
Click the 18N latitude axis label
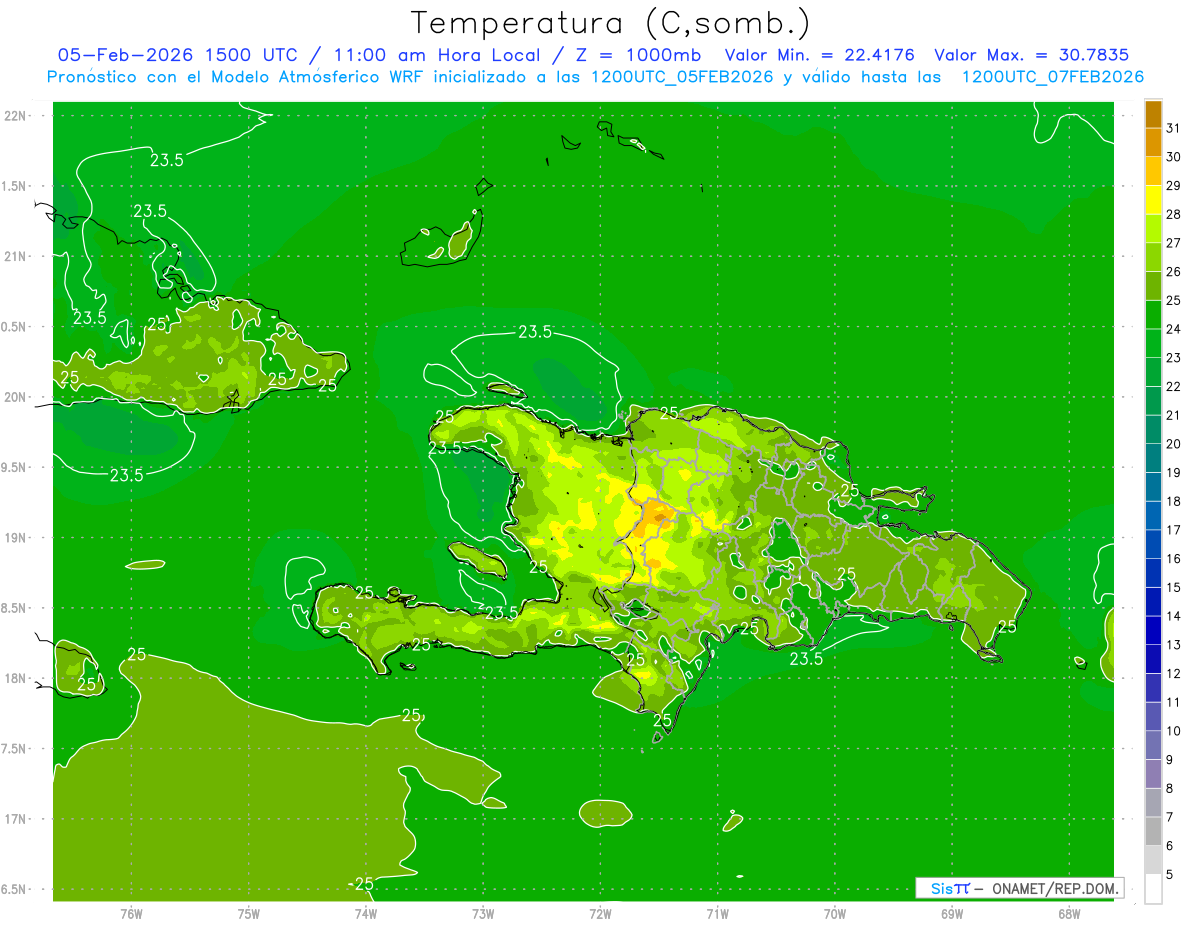point(15,679)
